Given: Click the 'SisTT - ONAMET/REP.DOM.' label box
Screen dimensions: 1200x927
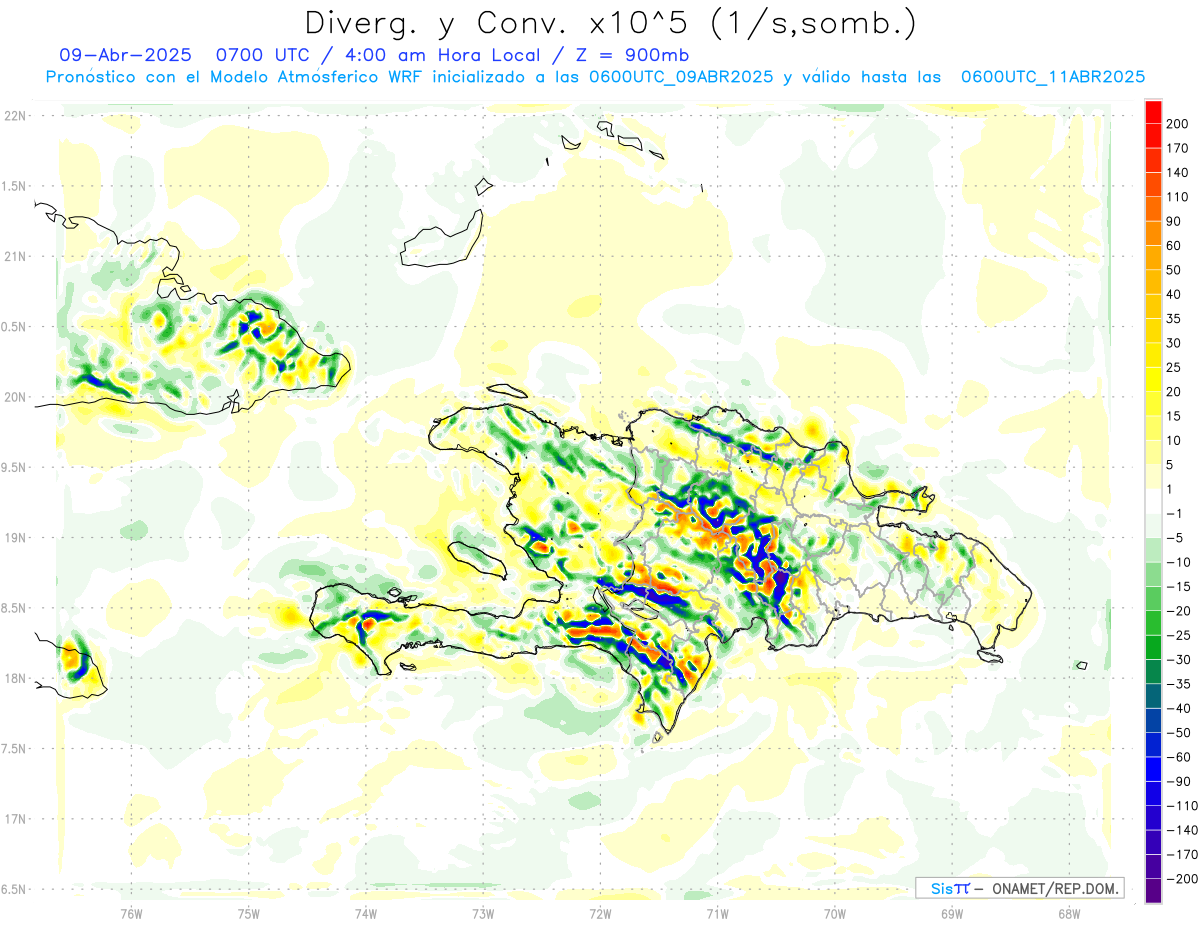Looking at the screenshot, I should pyautogui.click(x=1019, y=888).
